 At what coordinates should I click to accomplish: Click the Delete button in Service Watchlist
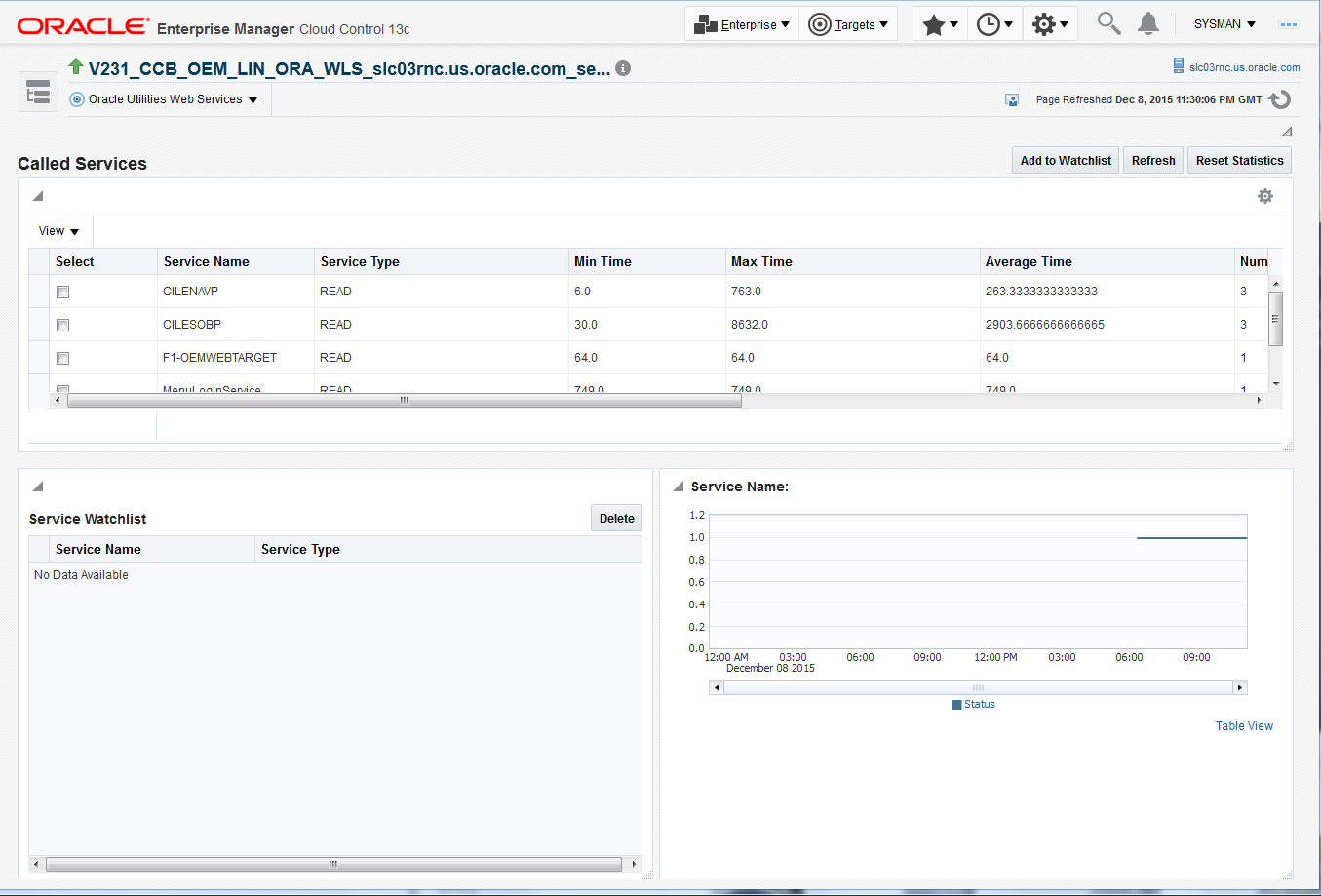[x=616, y=519]
